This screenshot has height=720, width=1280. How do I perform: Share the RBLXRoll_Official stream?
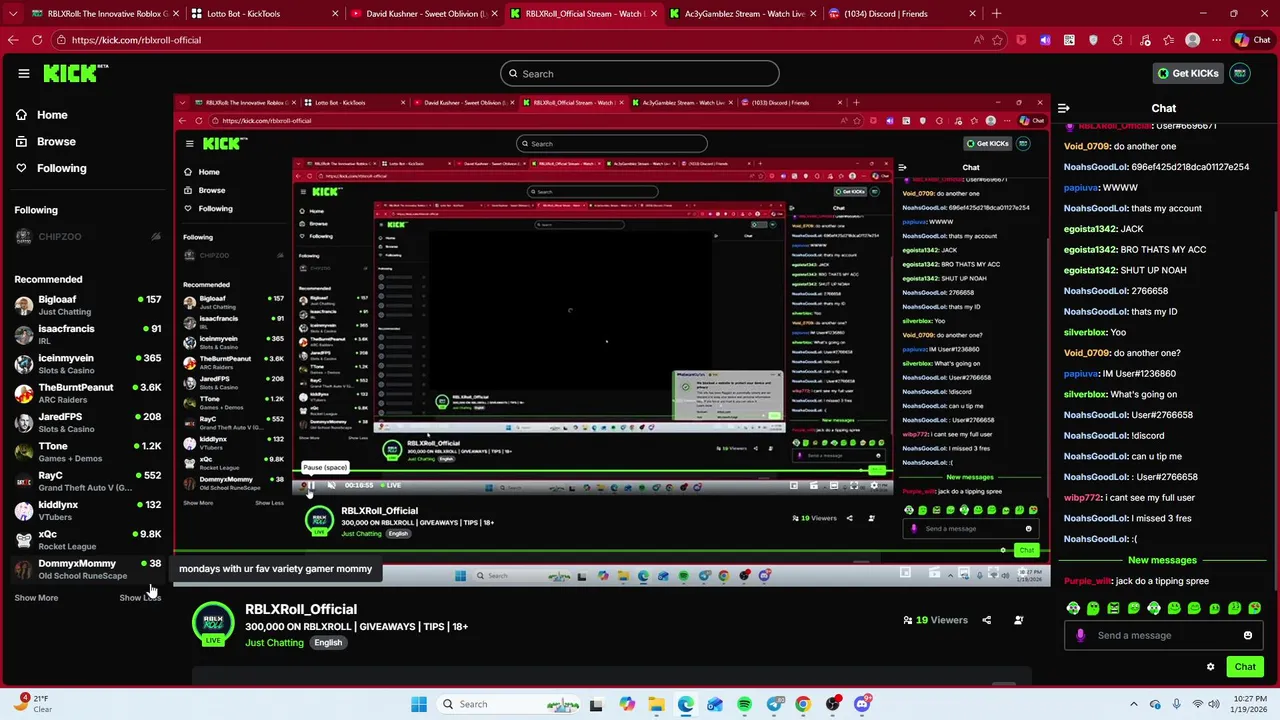[986, 620]
